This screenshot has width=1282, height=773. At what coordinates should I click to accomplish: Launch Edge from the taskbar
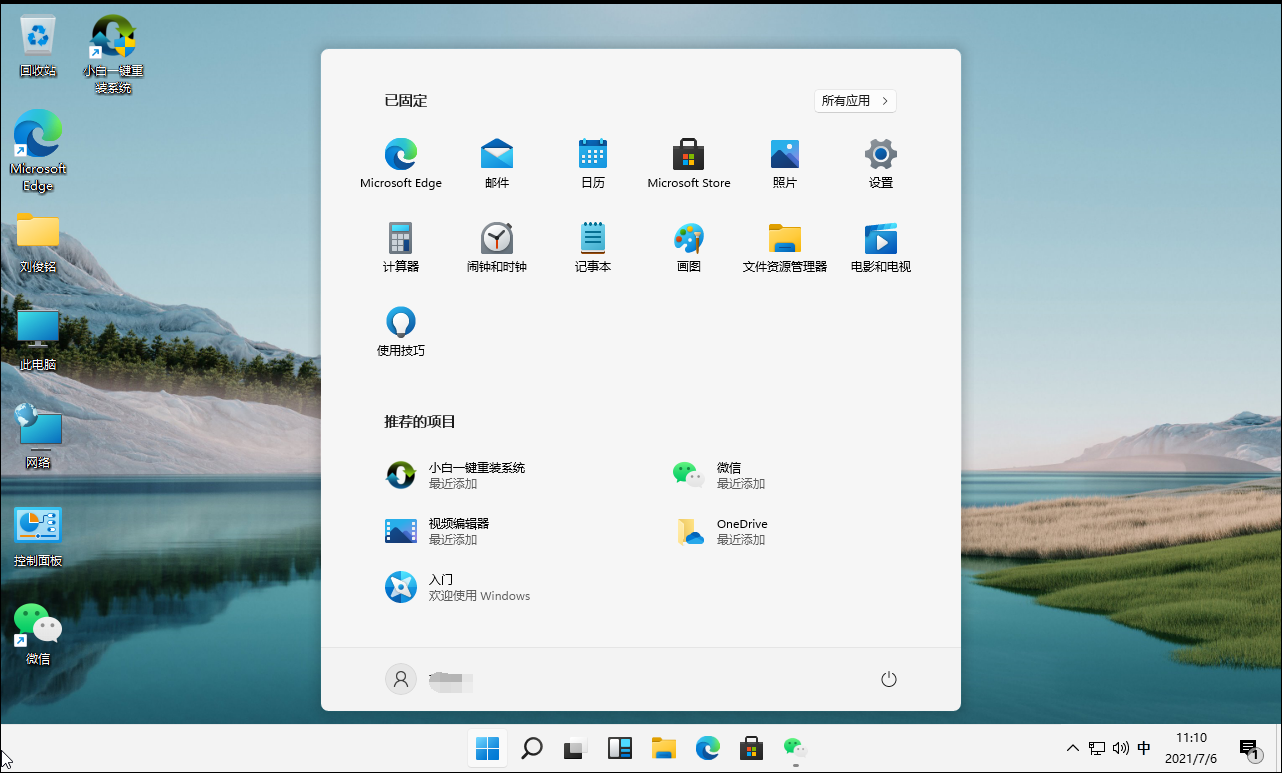click(x=708, y=748)
